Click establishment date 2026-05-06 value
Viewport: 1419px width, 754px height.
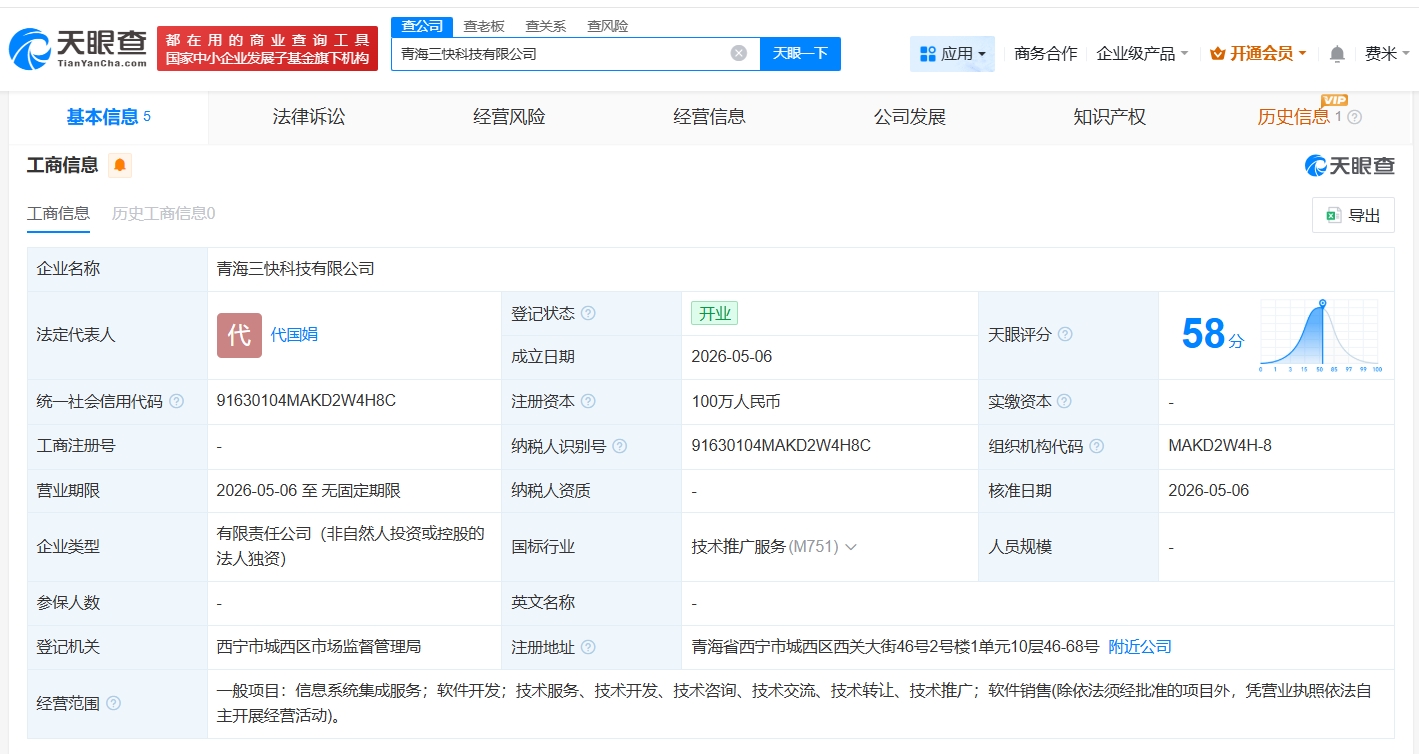[x=732, y=357]
